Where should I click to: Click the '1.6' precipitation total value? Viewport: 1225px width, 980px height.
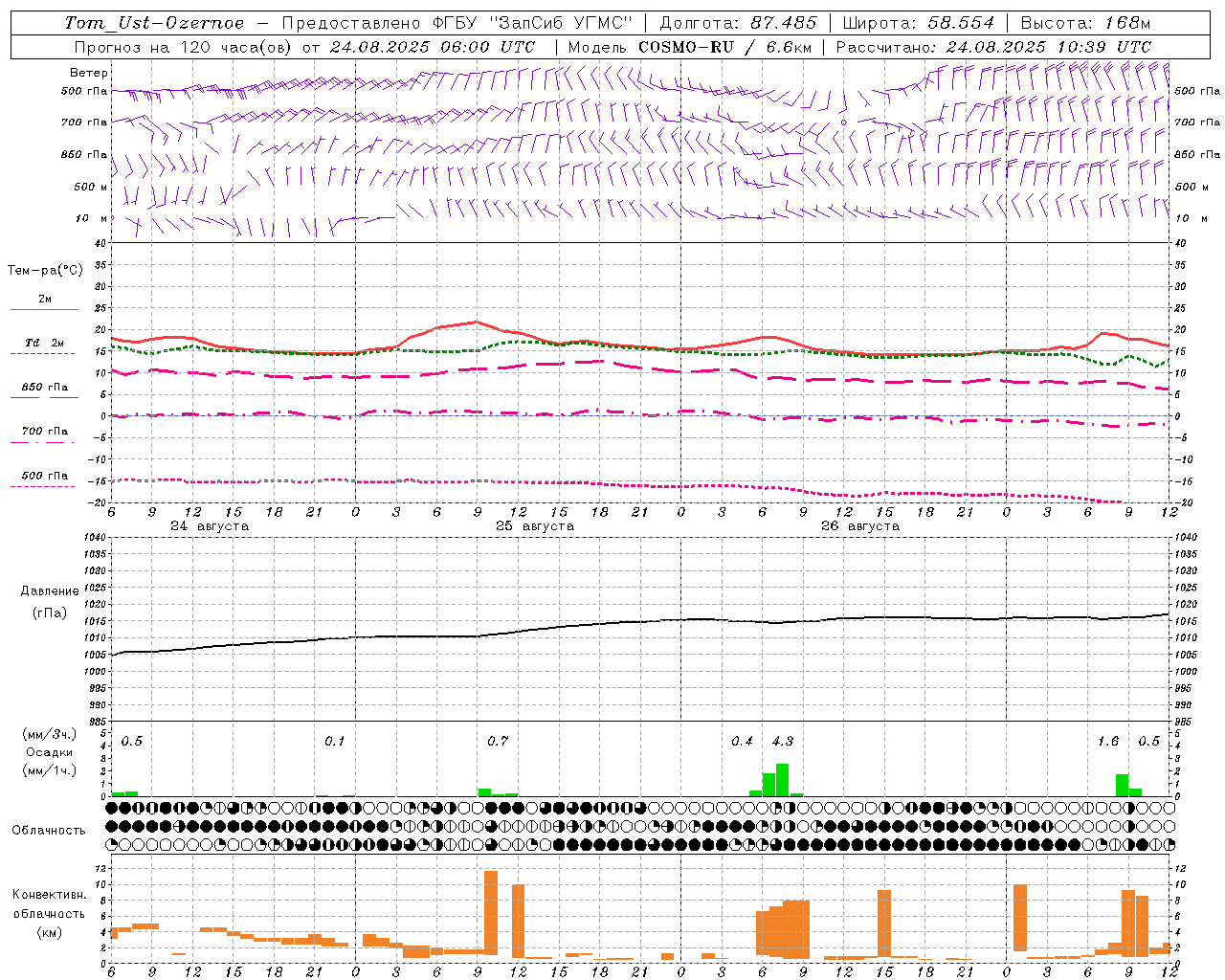pos(1108,742)
